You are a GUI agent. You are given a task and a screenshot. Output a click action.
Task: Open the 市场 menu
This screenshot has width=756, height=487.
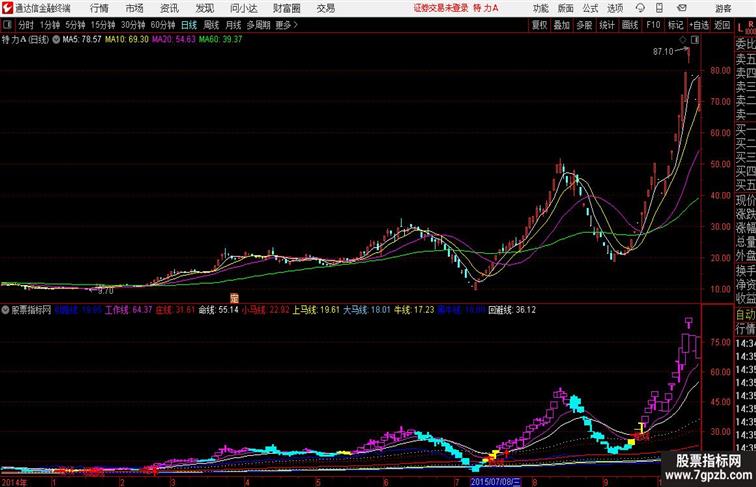134,8
